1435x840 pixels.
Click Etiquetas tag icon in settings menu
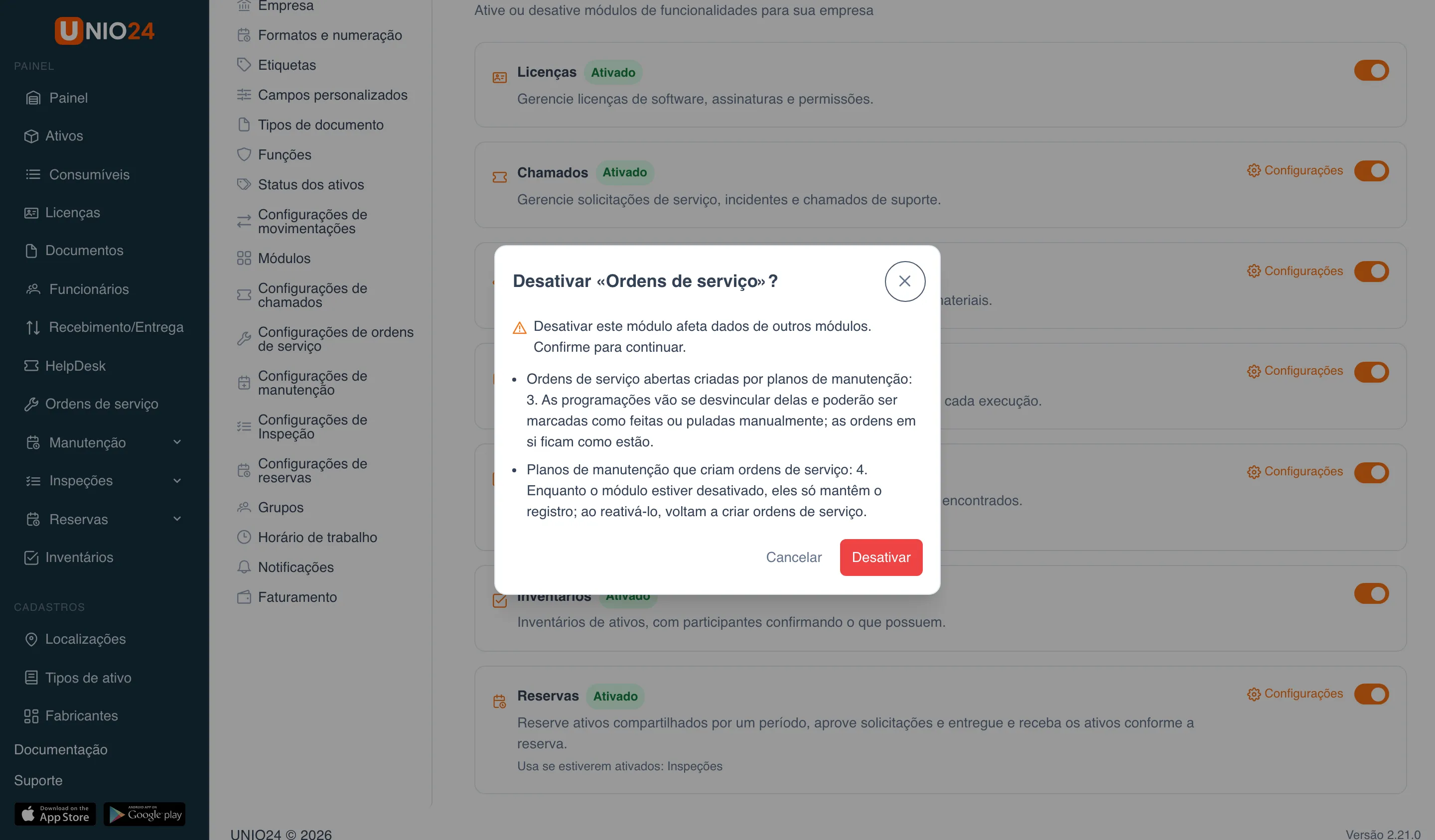point(244,65)
